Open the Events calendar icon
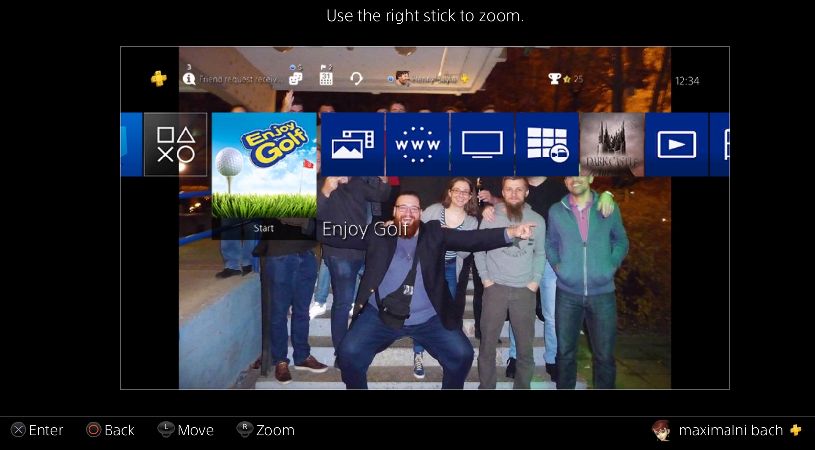The width and height of the screenshot is (815, 450). [x=326, y=78]
